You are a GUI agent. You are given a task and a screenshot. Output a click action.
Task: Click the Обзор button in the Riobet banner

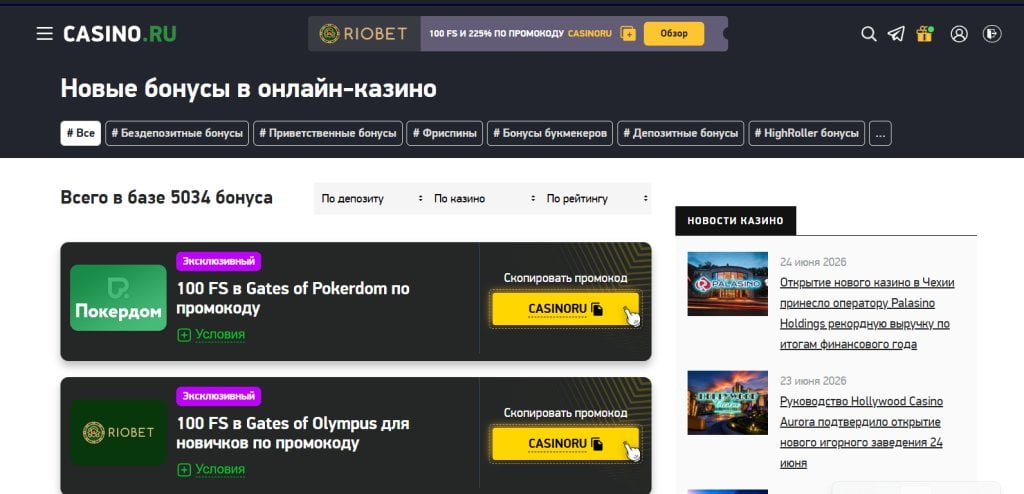click(x=674, y=34)
